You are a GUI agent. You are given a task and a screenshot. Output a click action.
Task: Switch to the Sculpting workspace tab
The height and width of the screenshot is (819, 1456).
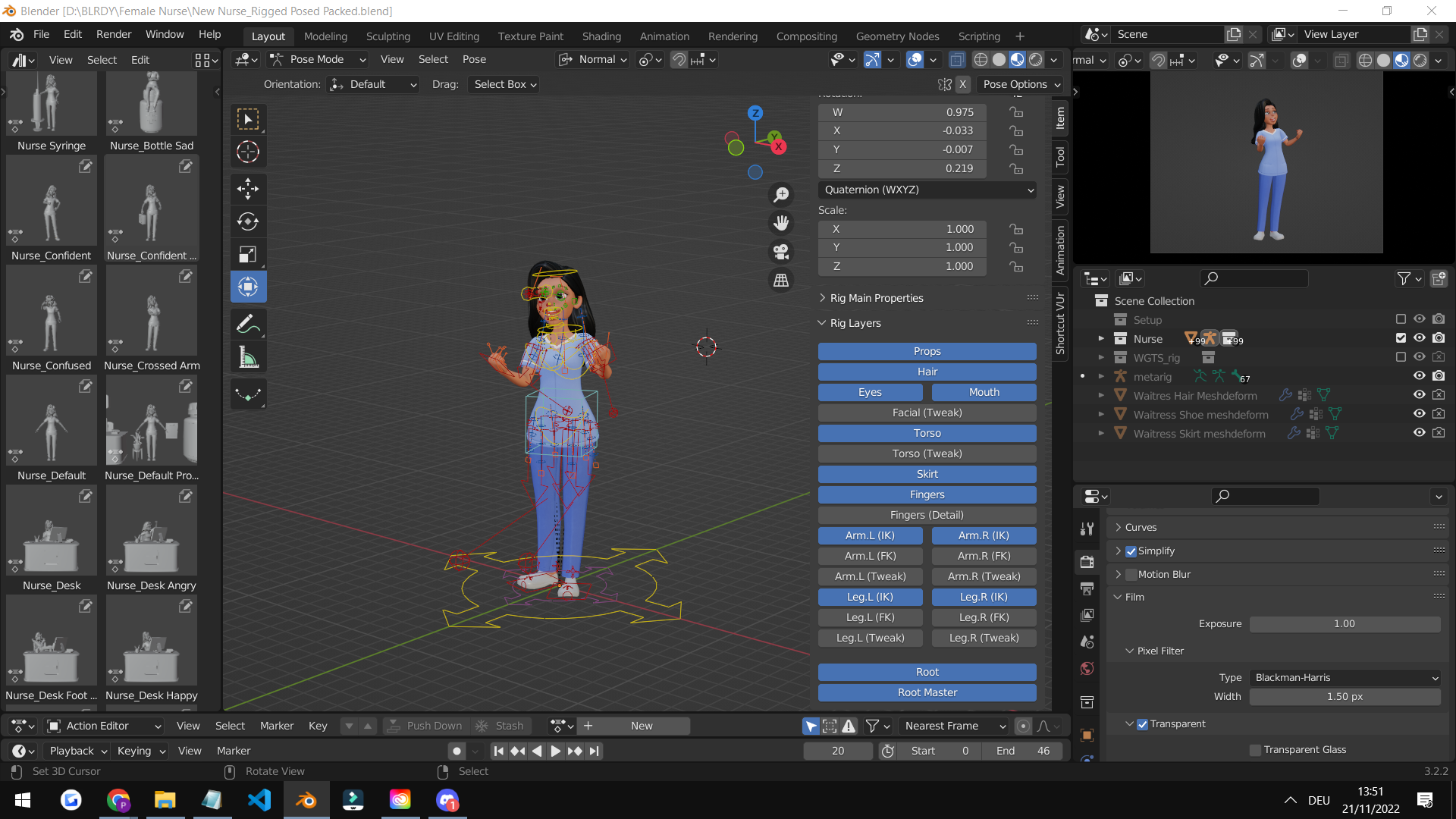[388, 36]
